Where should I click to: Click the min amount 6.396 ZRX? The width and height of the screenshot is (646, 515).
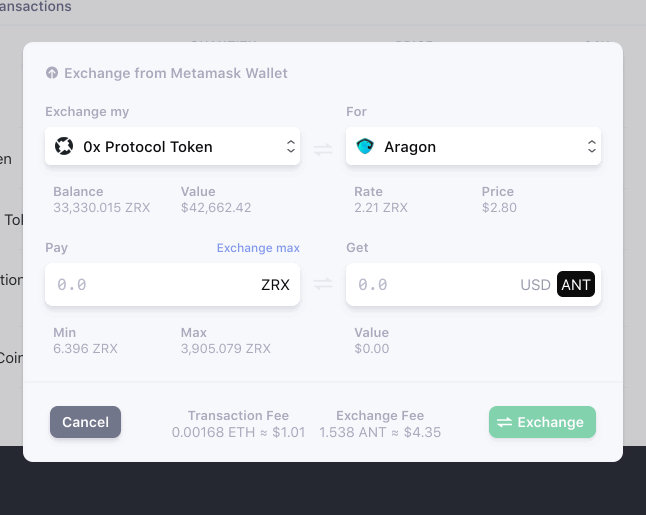pos(85,349)
